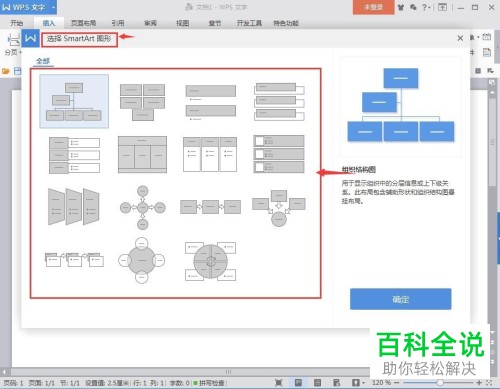Select the picture list with gray bars
The image size is (500, 389).
[279, 154]
